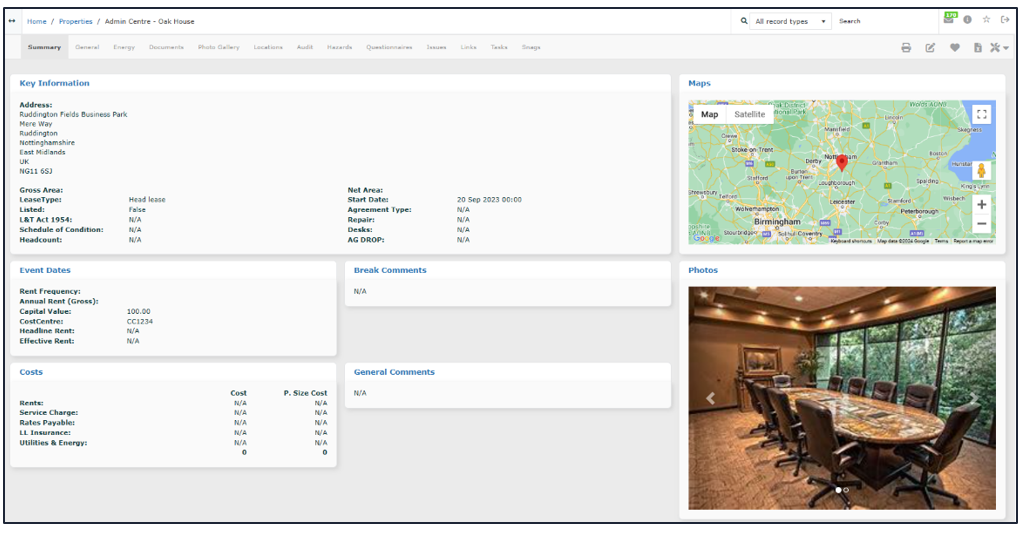1028x535 pixels.
Task: Click the '20 Sep 2023 00:00' start date
Action: coord(489,199)
